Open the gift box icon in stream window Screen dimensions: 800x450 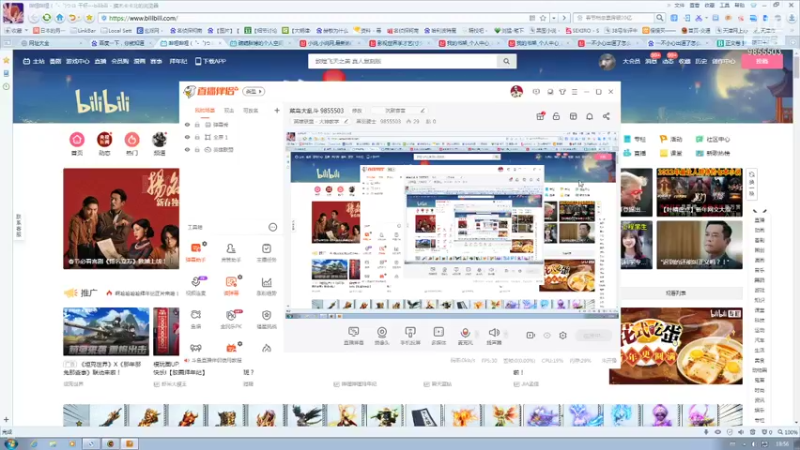pos(540,116)
